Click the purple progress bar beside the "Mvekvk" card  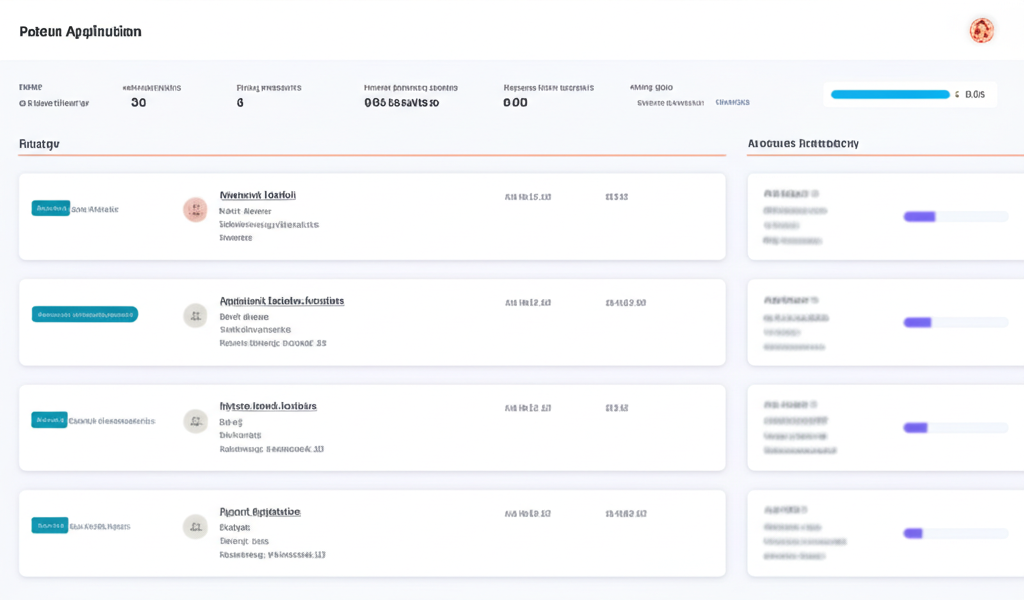pos(956,216)
